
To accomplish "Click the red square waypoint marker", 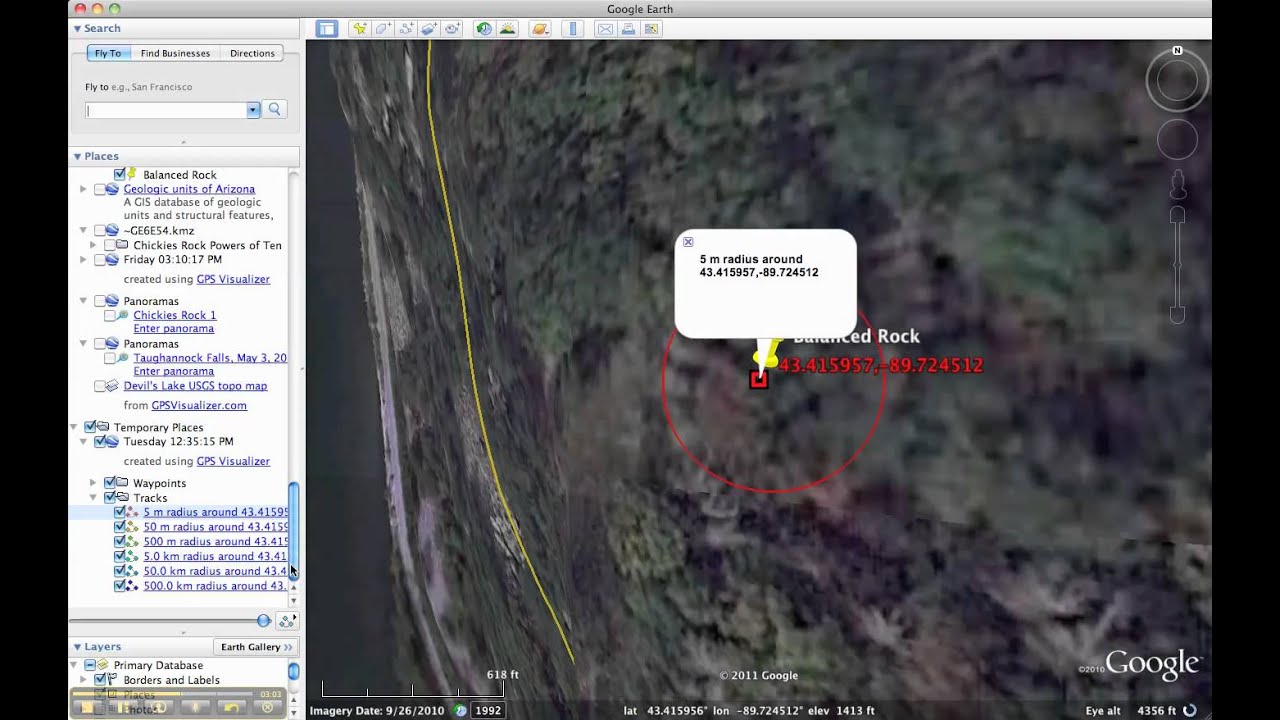I will pos(758,379).
